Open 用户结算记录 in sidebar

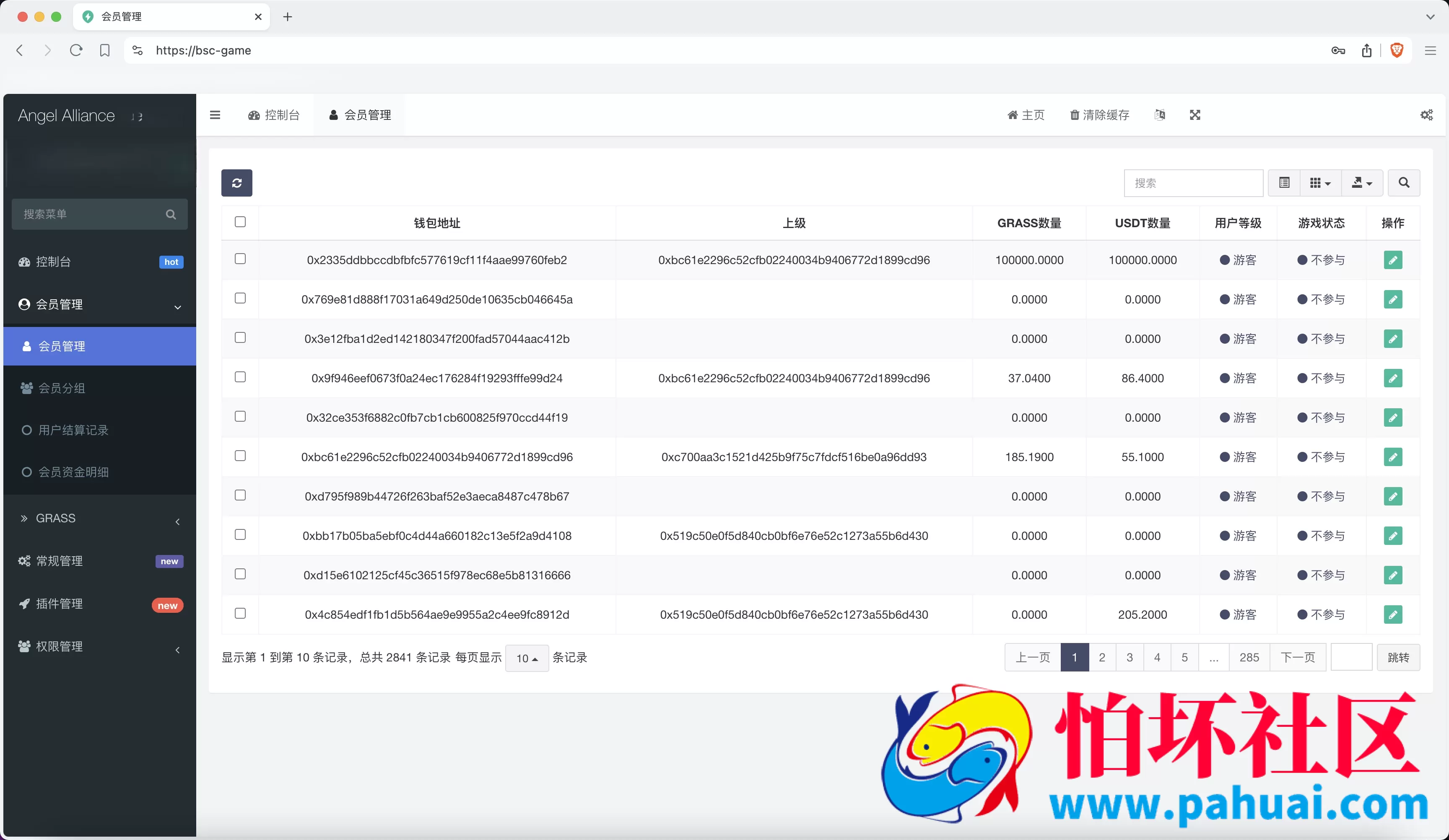click(99, 430)
